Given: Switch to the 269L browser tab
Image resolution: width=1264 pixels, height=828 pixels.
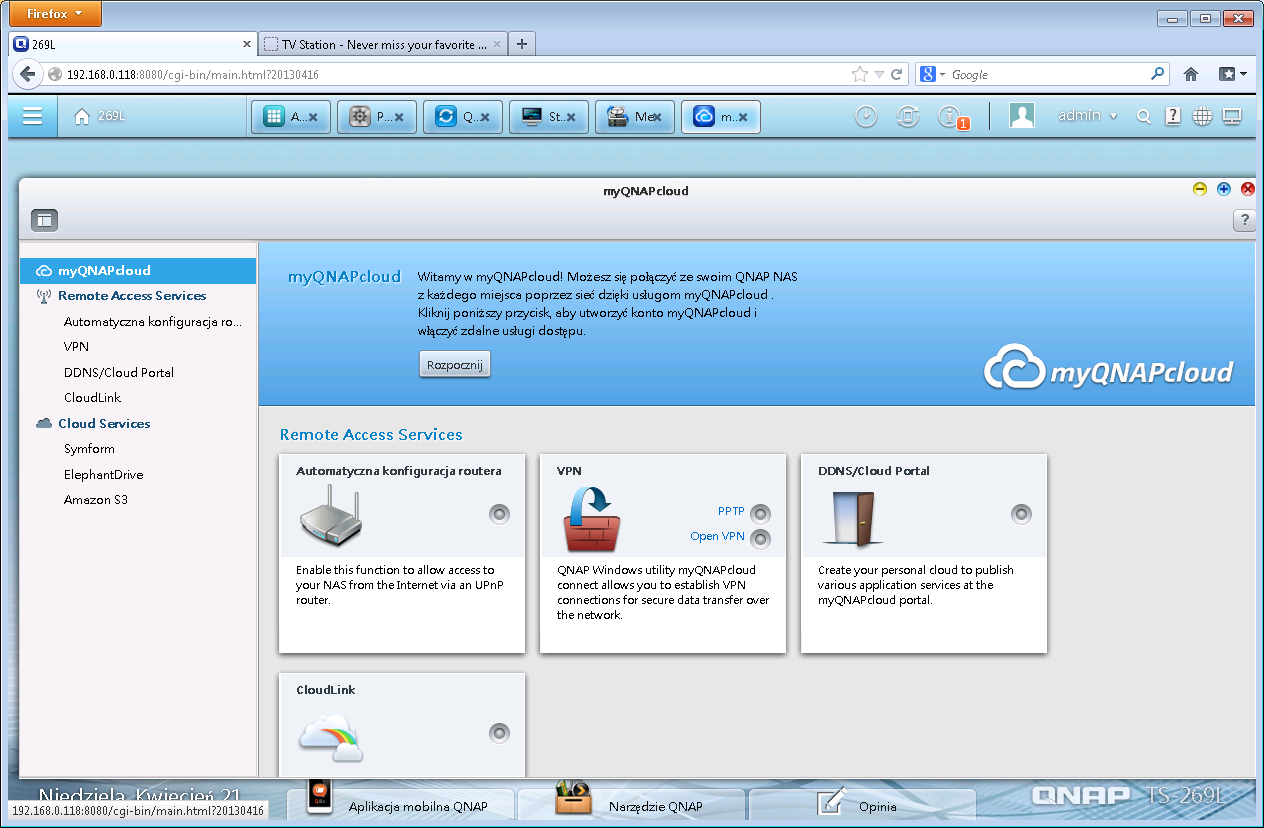Looking at the screenshot, I should (133, 44).
